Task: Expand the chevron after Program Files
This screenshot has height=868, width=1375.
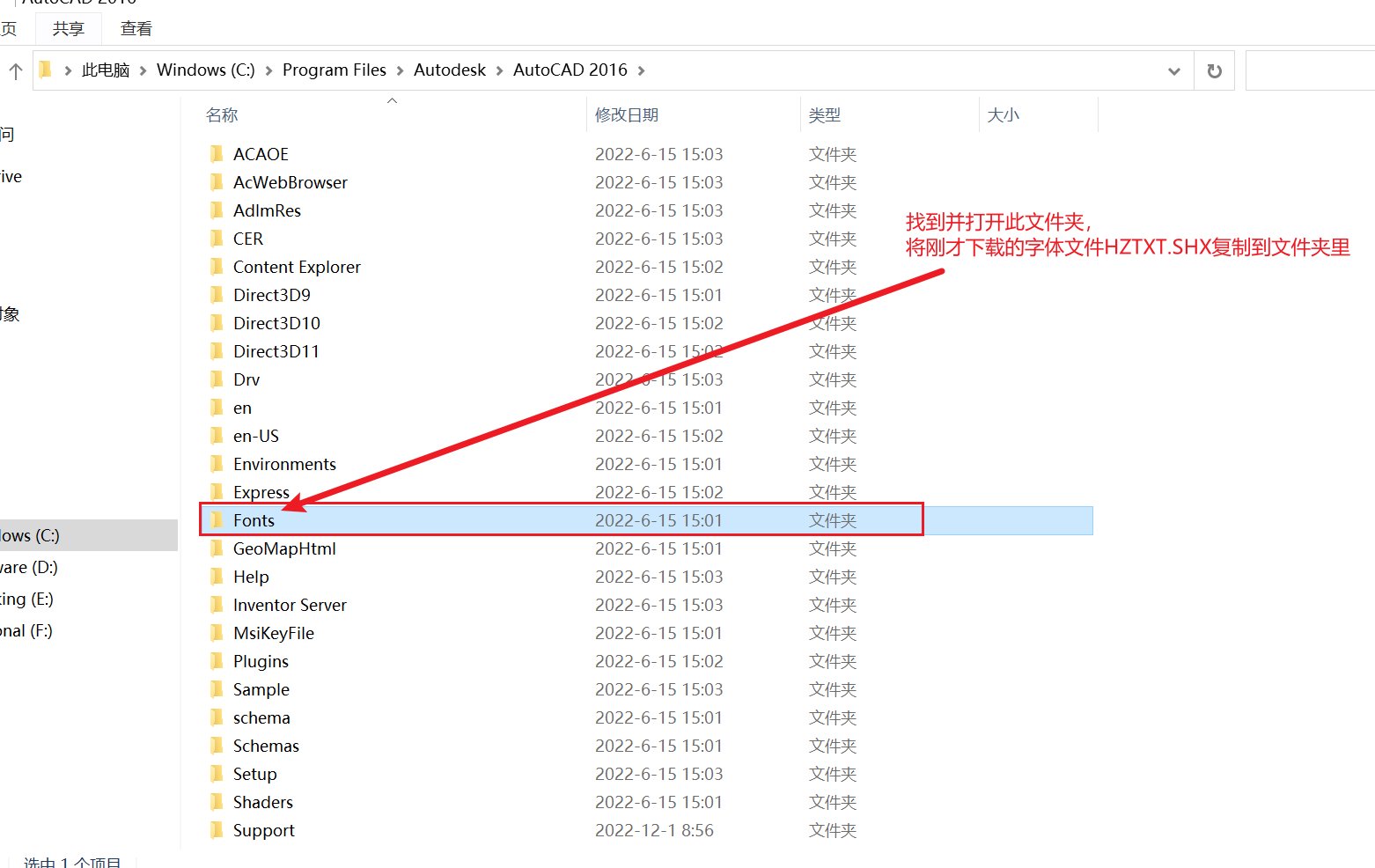Action: tap(400, 70)
